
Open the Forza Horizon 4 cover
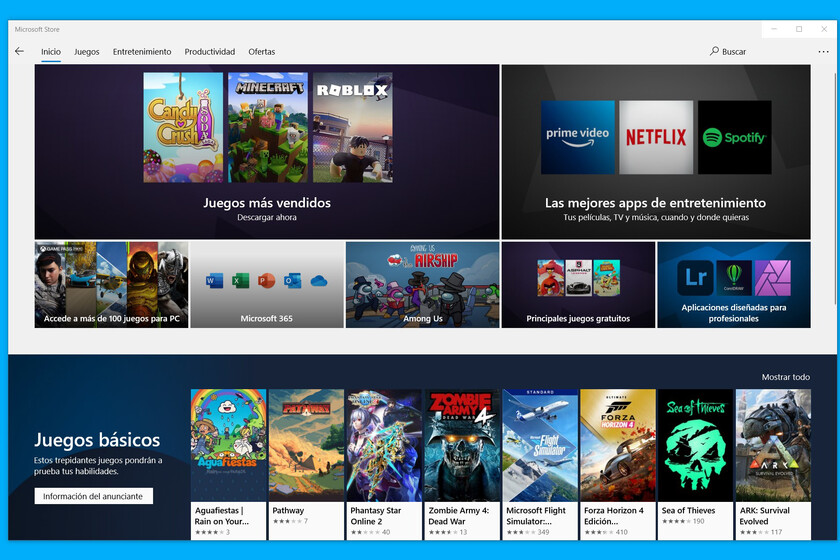(x=618, y=445)
